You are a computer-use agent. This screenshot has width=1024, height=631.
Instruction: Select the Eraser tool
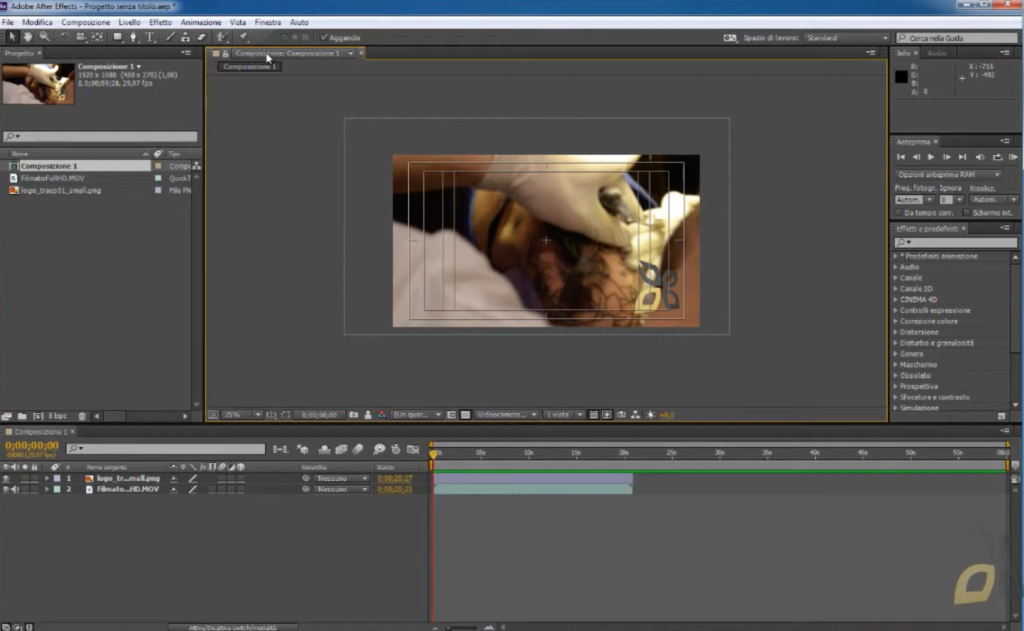[x=202, y=37]
